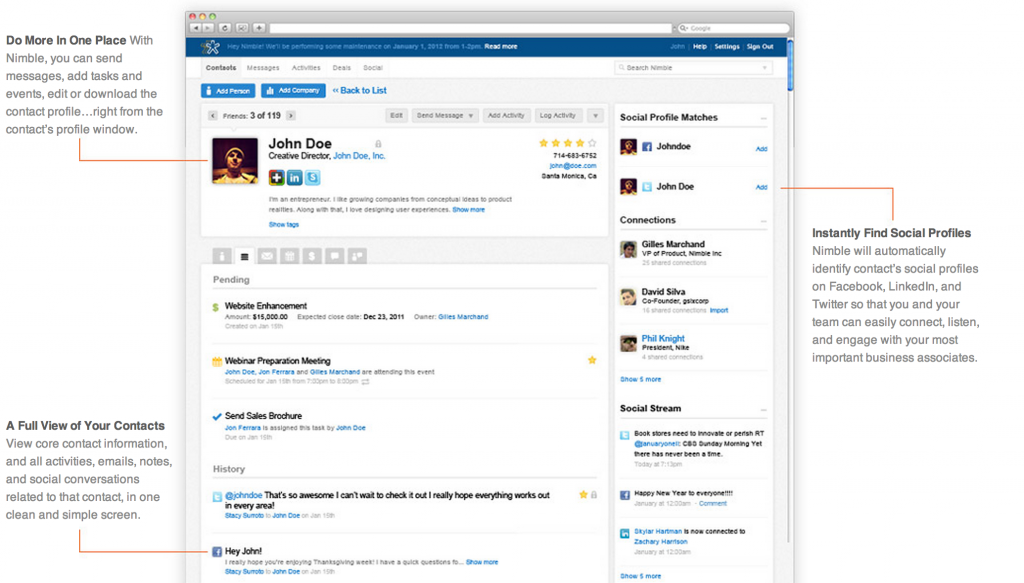Click Gilles Marchand's connection photo
Viewport: 1024px width, 583px height.
[628, 249]
